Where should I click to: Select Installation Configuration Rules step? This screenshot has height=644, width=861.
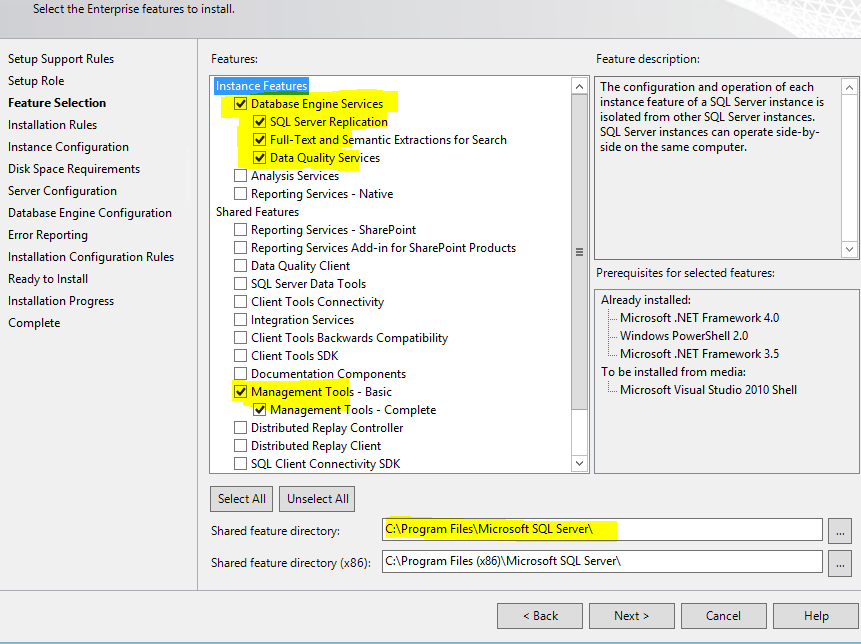[x=91, y=256]
